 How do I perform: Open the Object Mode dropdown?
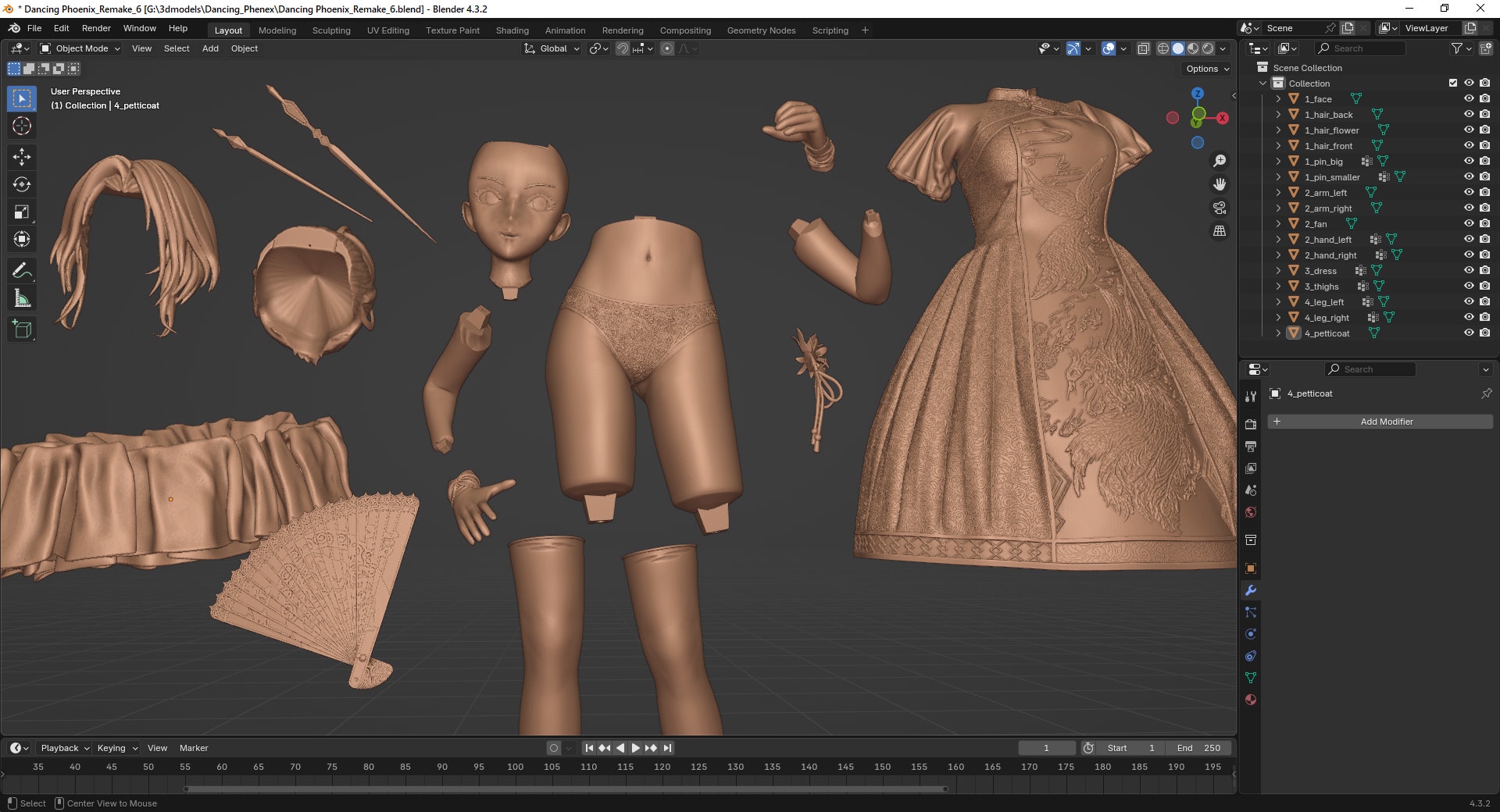80,48
